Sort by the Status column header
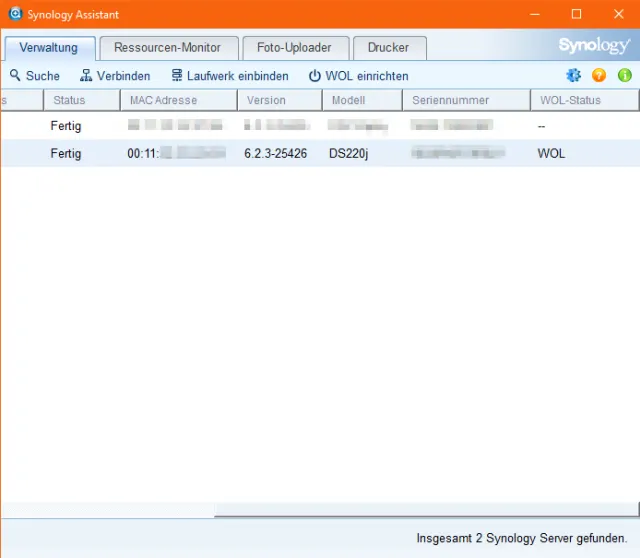 click(82, 100)
